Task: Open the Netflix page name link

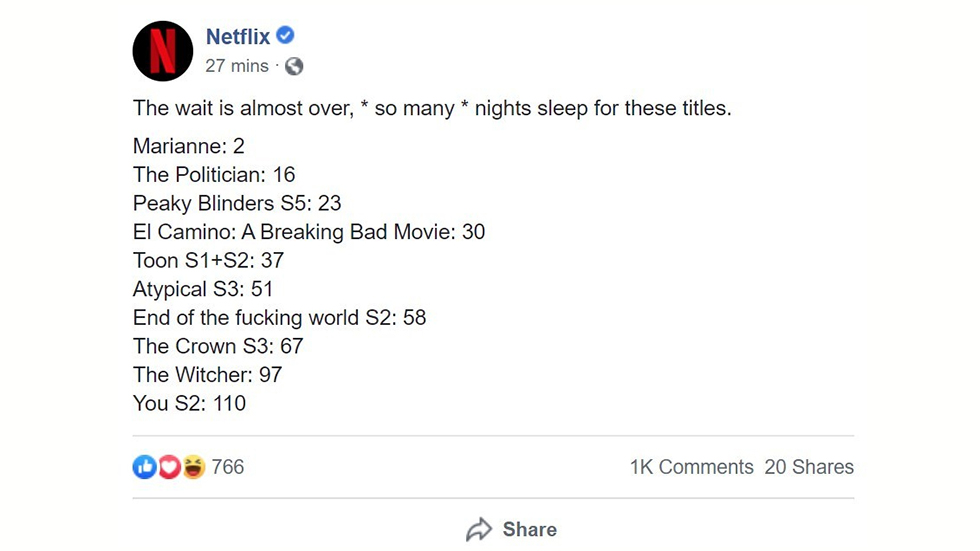Action: pyautogui.click(x=238, y=36)
